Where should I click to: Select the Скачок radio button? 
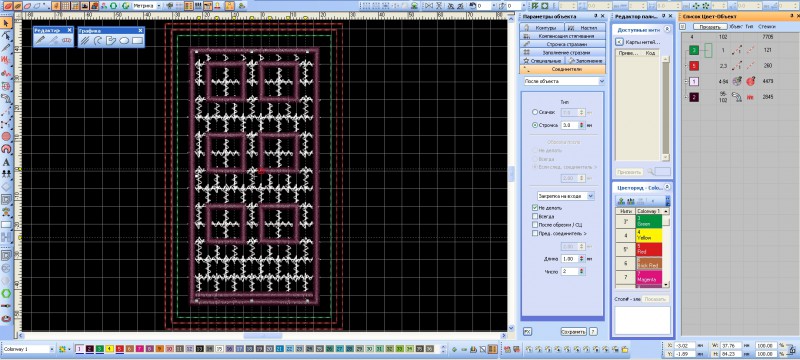[x=535, y=112]
